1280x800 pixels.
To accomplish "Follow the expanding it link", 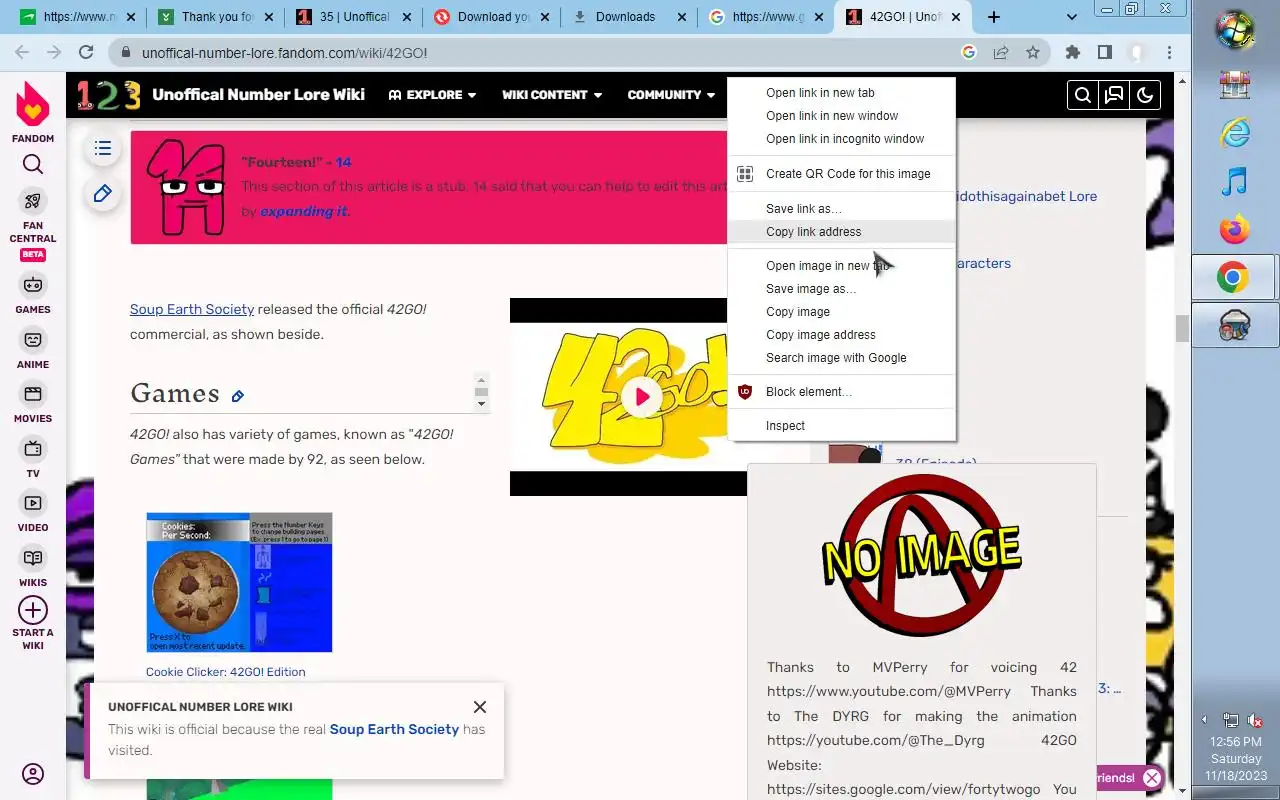I will (x=305, y=211).
